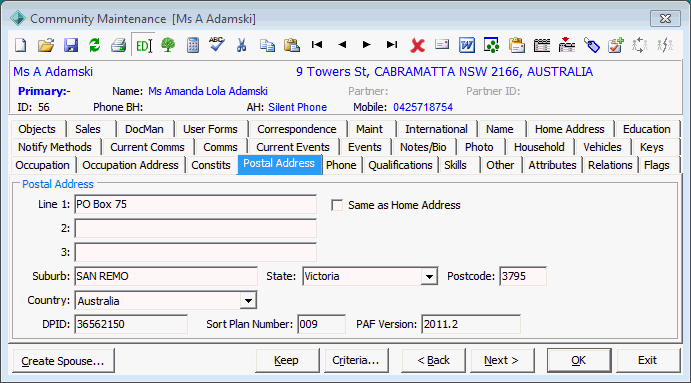Click checklist with green plus icon
Image resolution: width=691 pixels, height=383 pixels.
point(616,45)
